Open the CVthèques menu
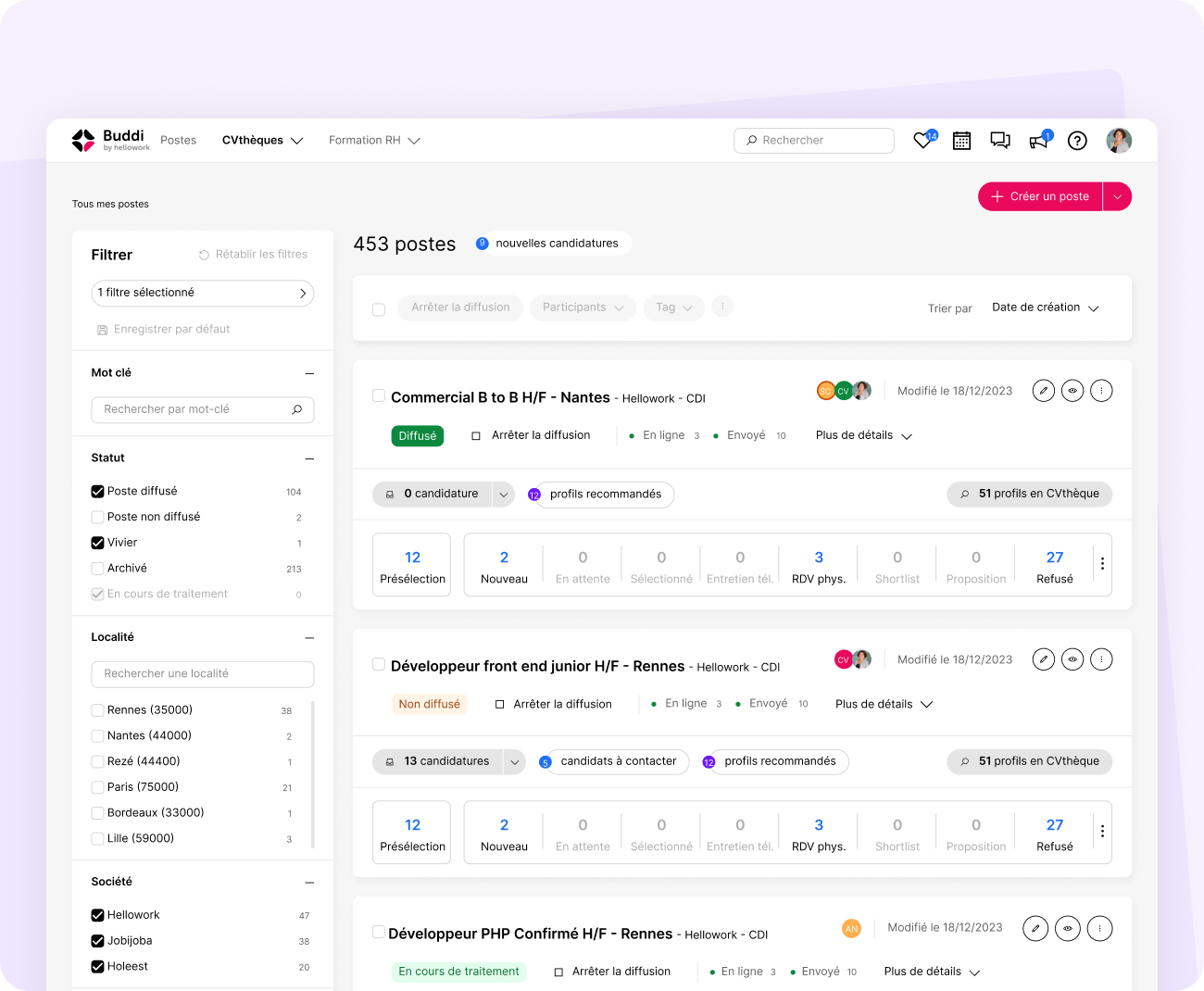The height and width of the screenshot is (991, 1204). (262, 141)
